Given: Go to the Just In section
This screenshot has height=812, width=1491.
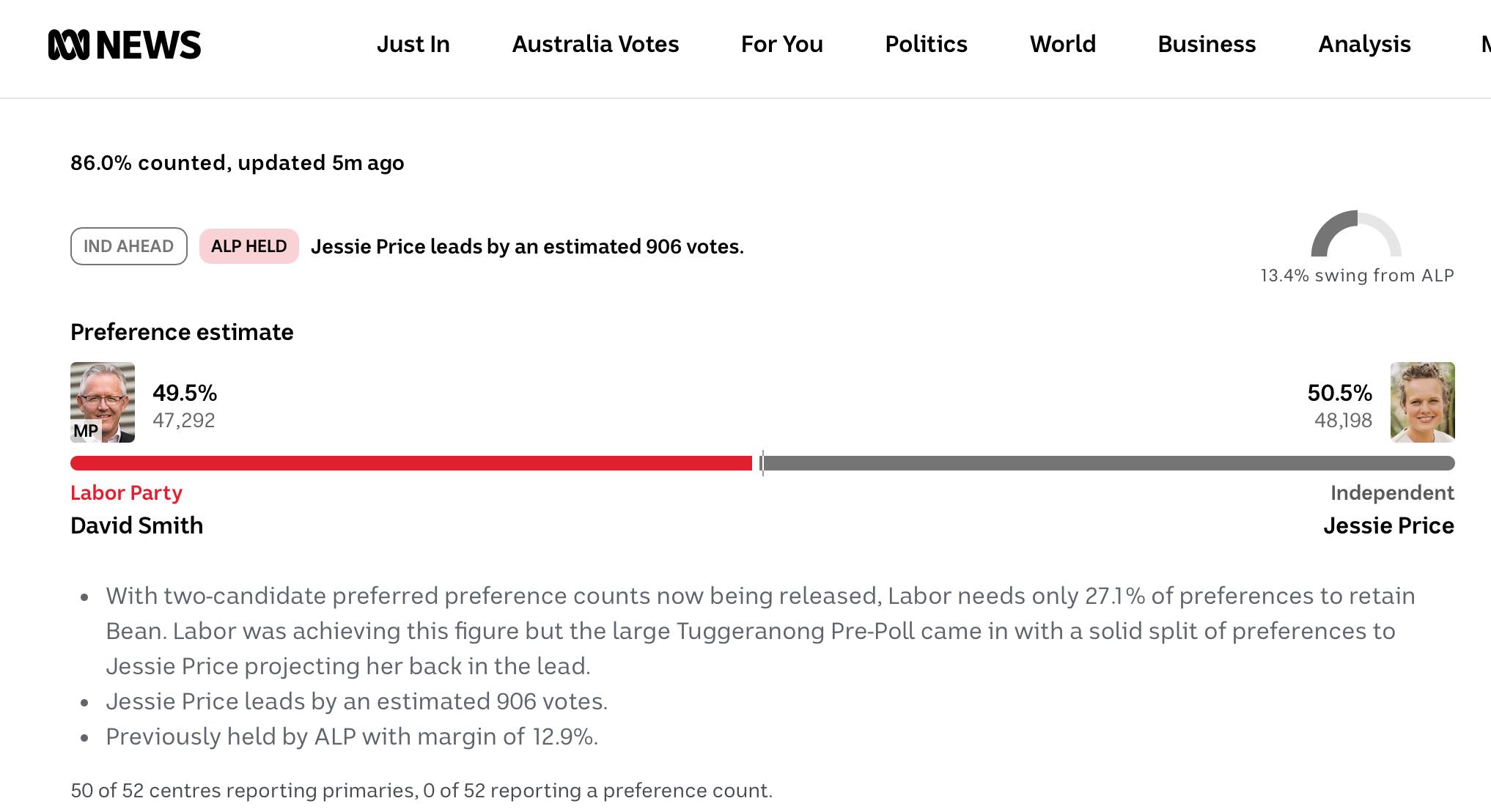Looking at the screenshot, I should tap(413, 44).
